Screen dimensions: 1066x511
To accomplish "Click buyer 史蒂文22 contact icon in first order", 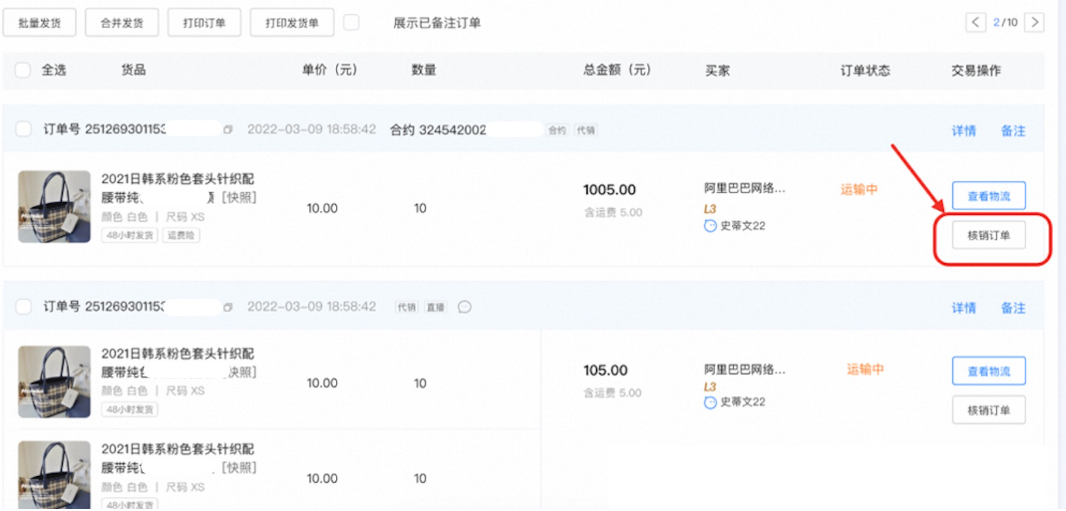I will (710, 226).
